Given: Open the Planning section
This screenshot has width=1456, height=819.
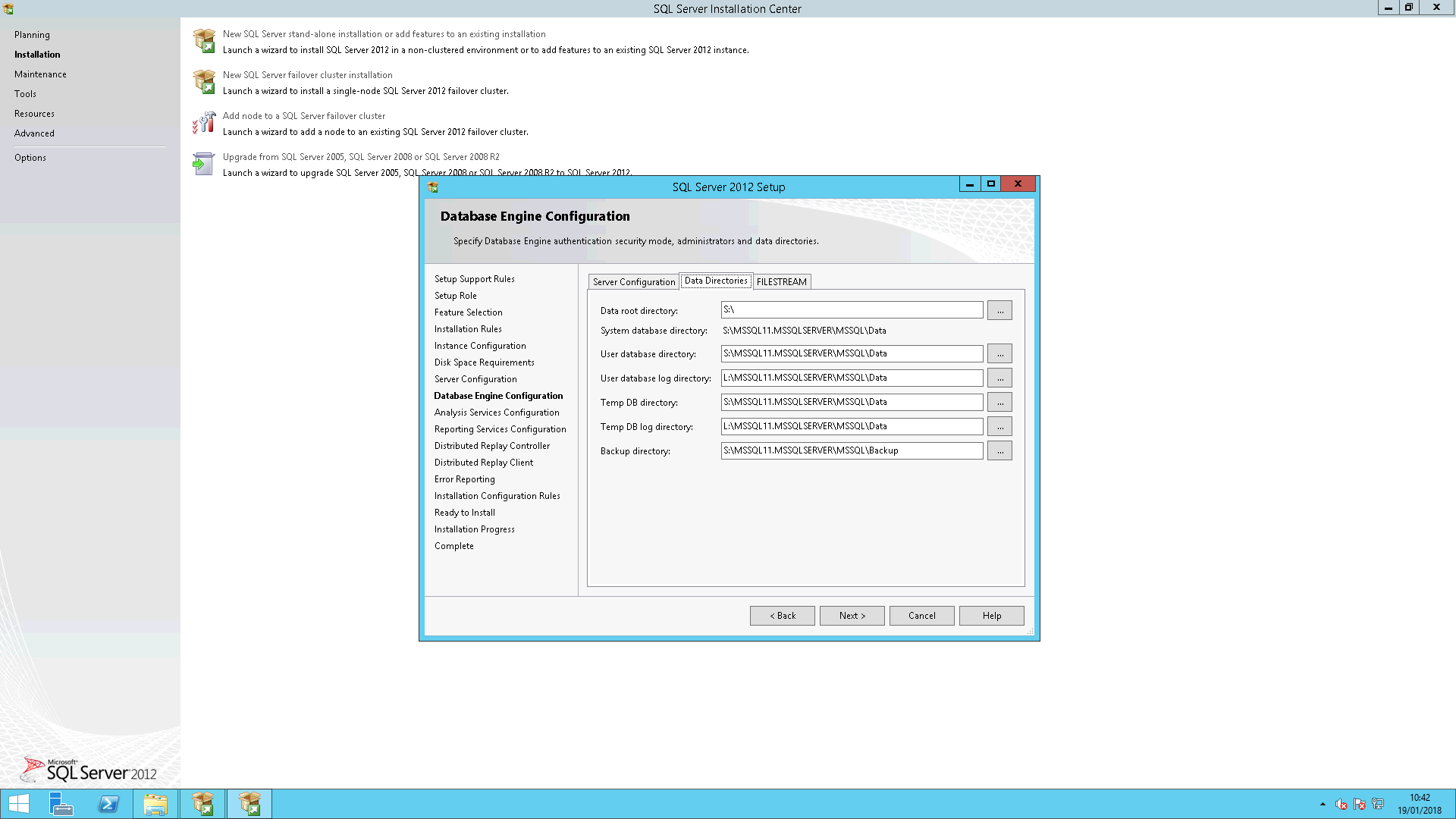Looking at the screenshot, I should point(32,35).
